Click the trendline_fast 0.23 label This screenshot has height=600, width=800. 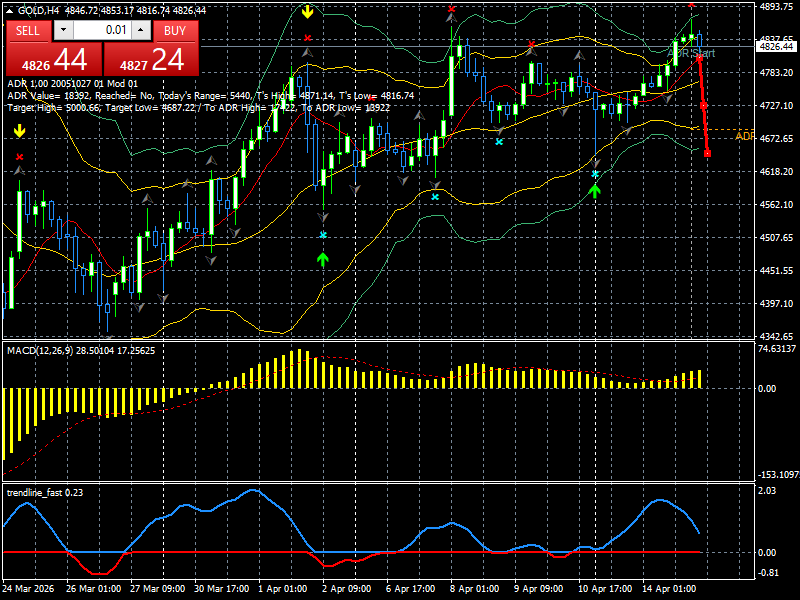pyautogui.click(x=45, y=492)
